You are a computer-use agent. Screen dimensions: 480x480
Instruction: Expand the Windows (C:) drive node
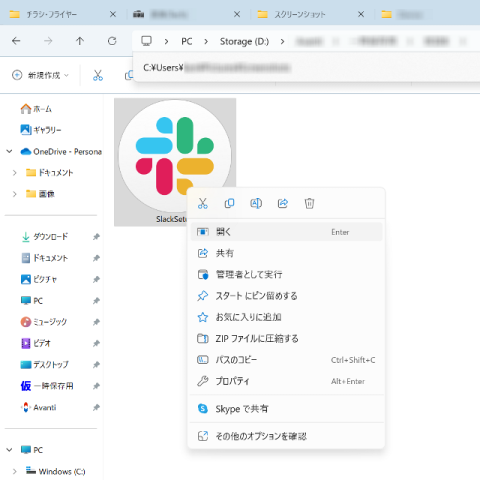[x=14, y=471]
